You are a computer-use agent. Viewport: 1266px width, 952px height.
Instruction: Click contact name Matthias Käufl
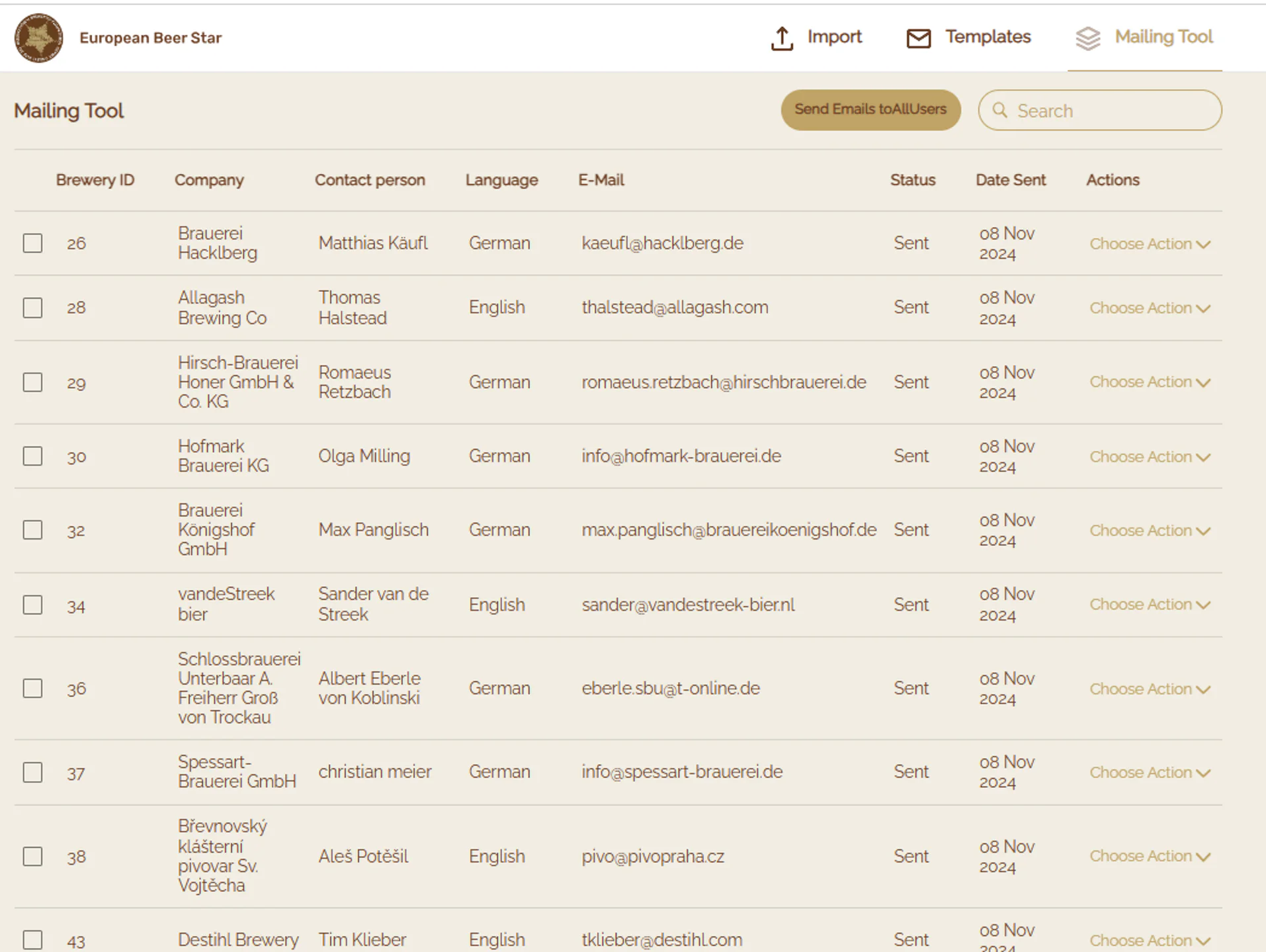(373, 243)
